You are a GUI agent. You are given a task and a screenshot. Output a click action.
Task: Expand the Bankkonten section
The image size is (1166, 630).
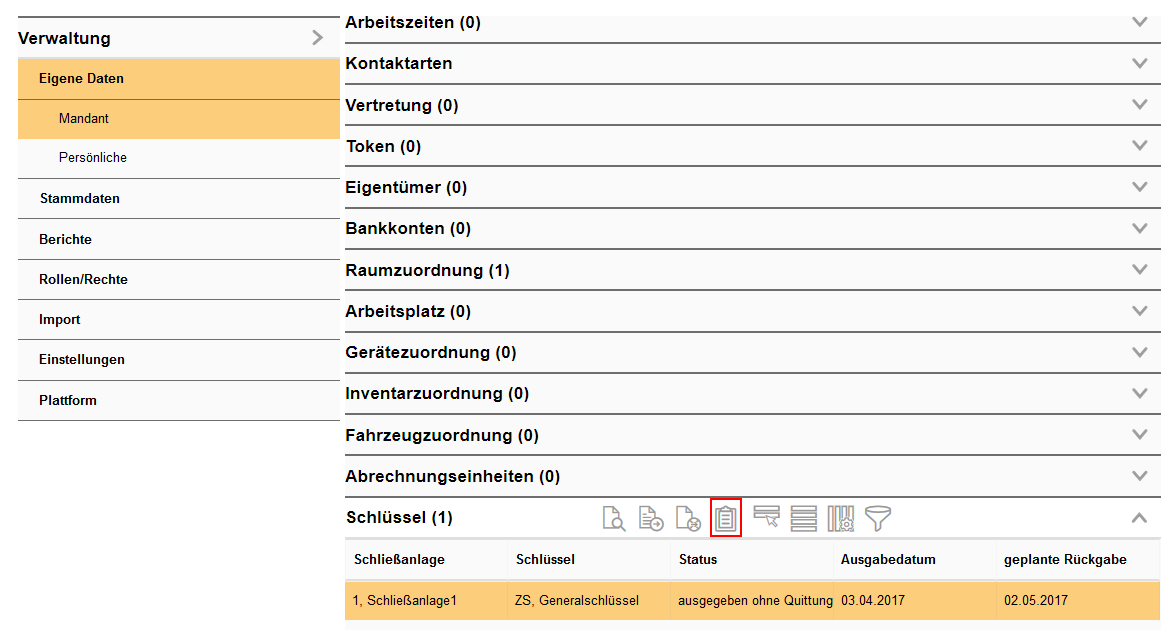point(1139,227)
